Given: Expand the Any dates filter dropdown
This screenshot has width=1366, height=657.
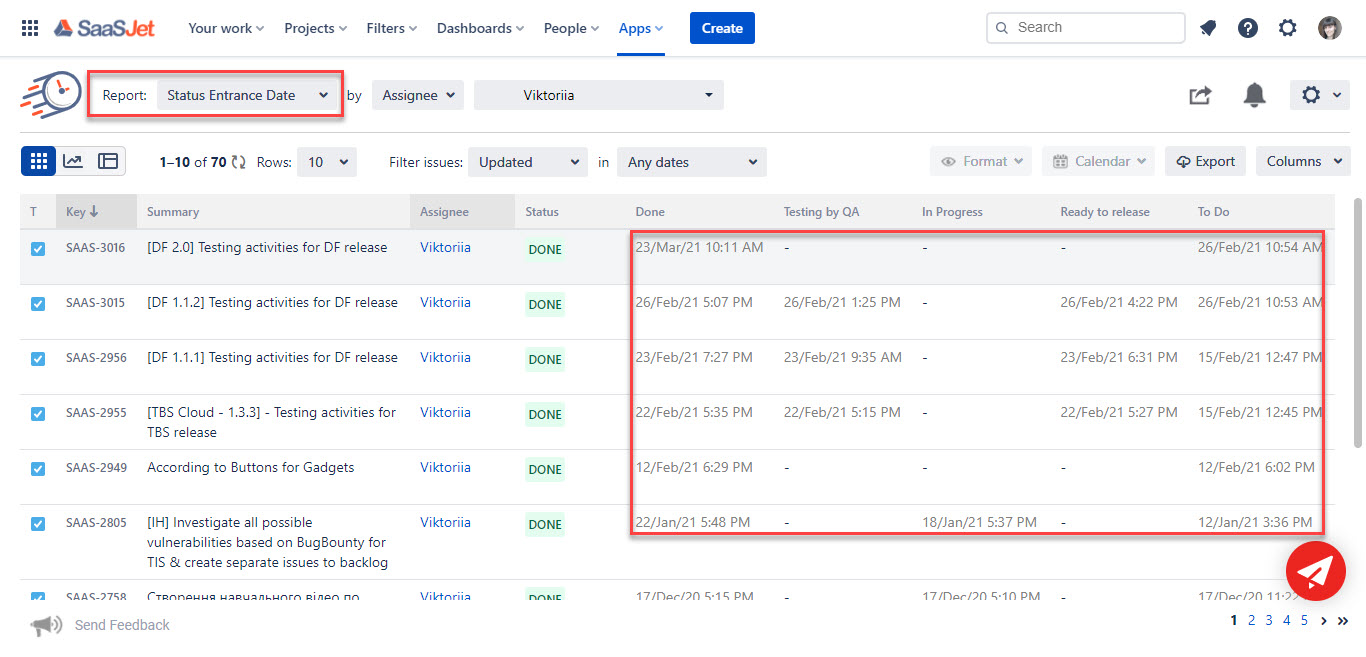Looking at the screenshot, I should [691, 161].
